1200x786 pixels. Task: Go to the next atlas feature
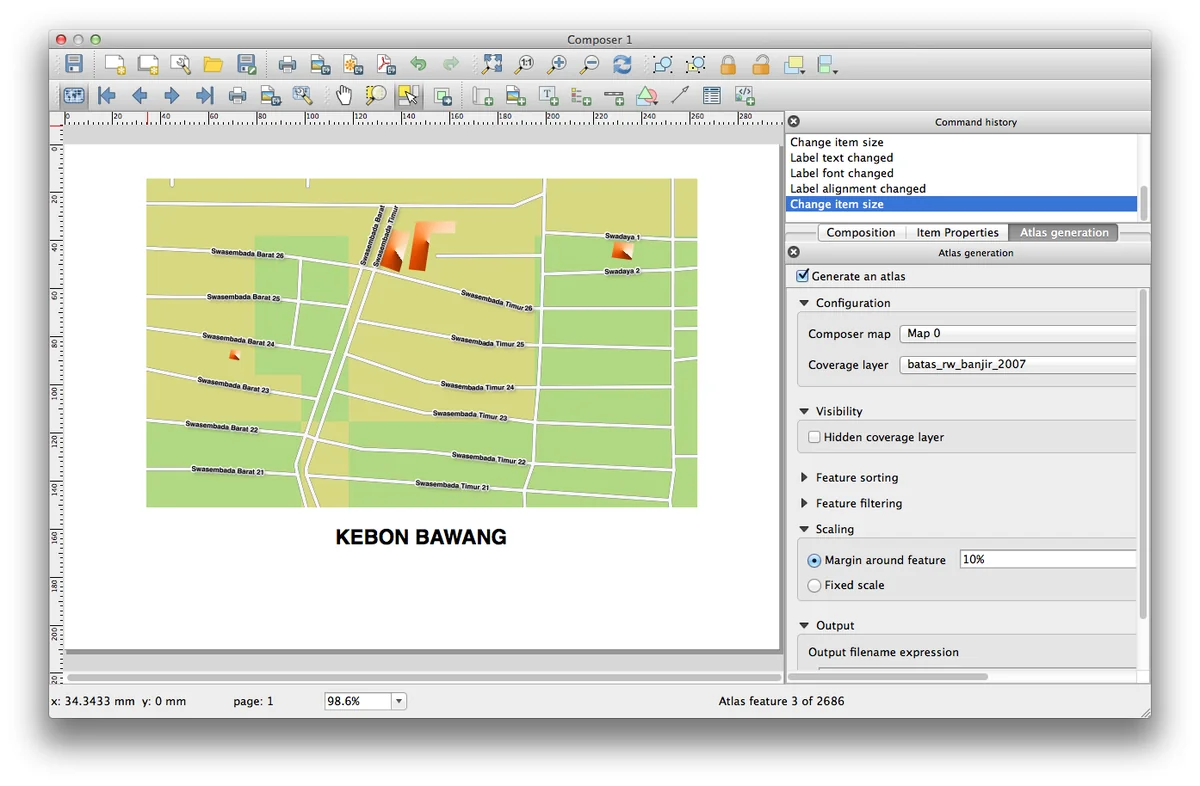[x=172, y=96]
